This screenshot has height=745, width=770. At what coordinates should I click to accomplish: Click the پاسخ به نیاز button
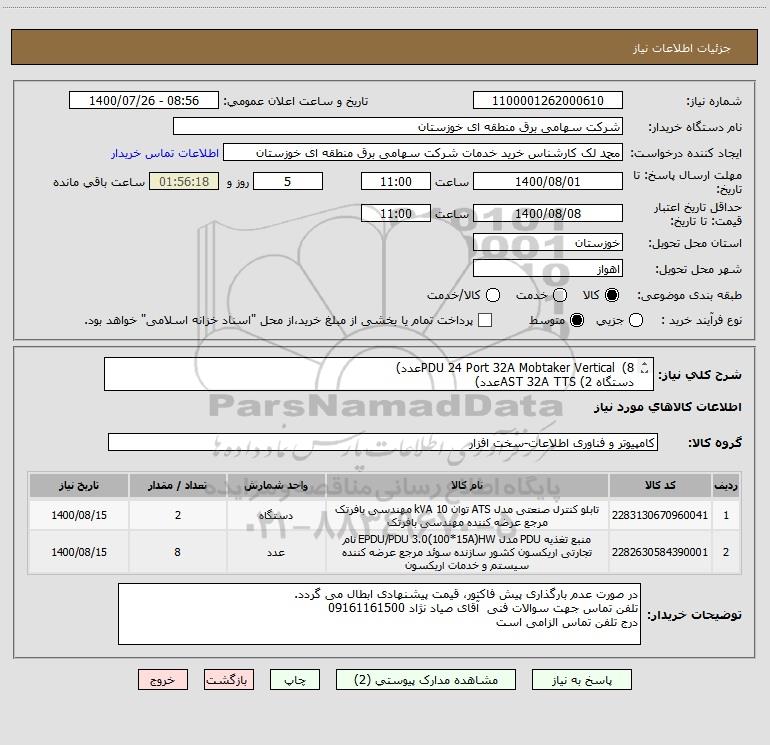pyautogui.click(x=581, y=680)
